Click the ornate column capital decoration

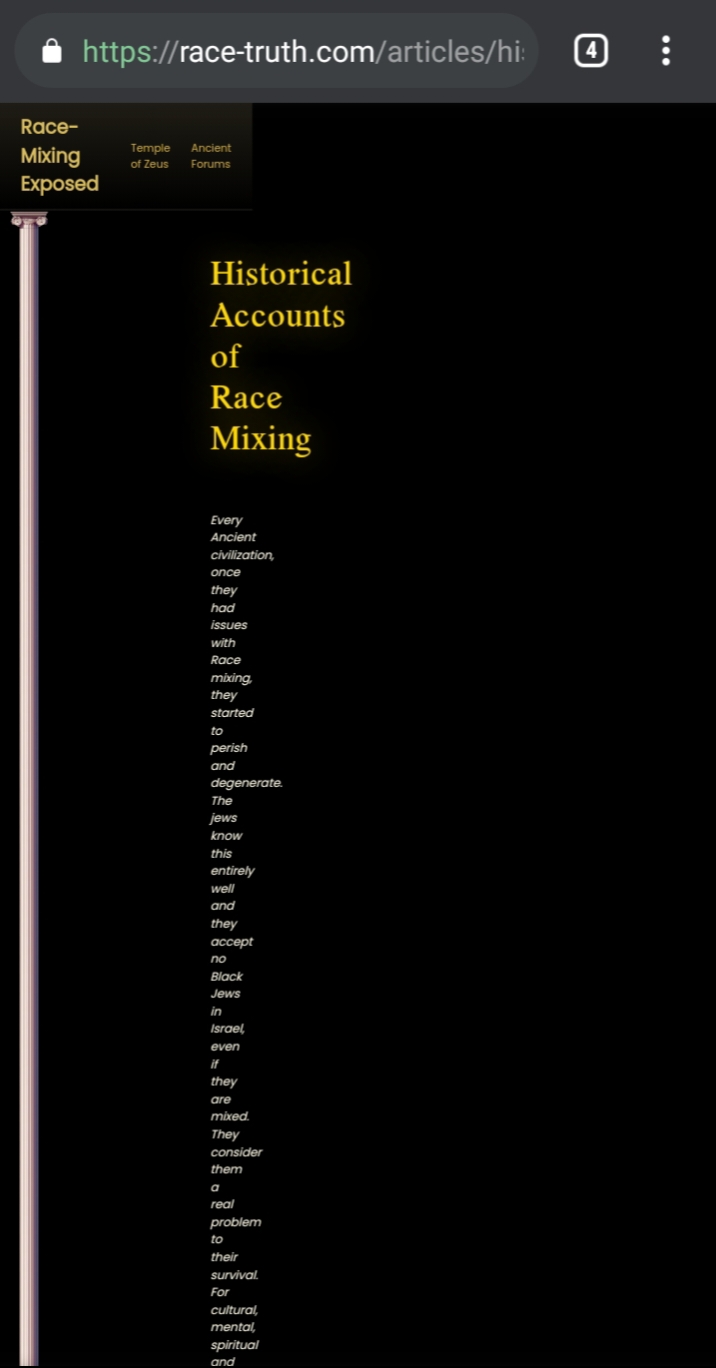click(29, 220)
